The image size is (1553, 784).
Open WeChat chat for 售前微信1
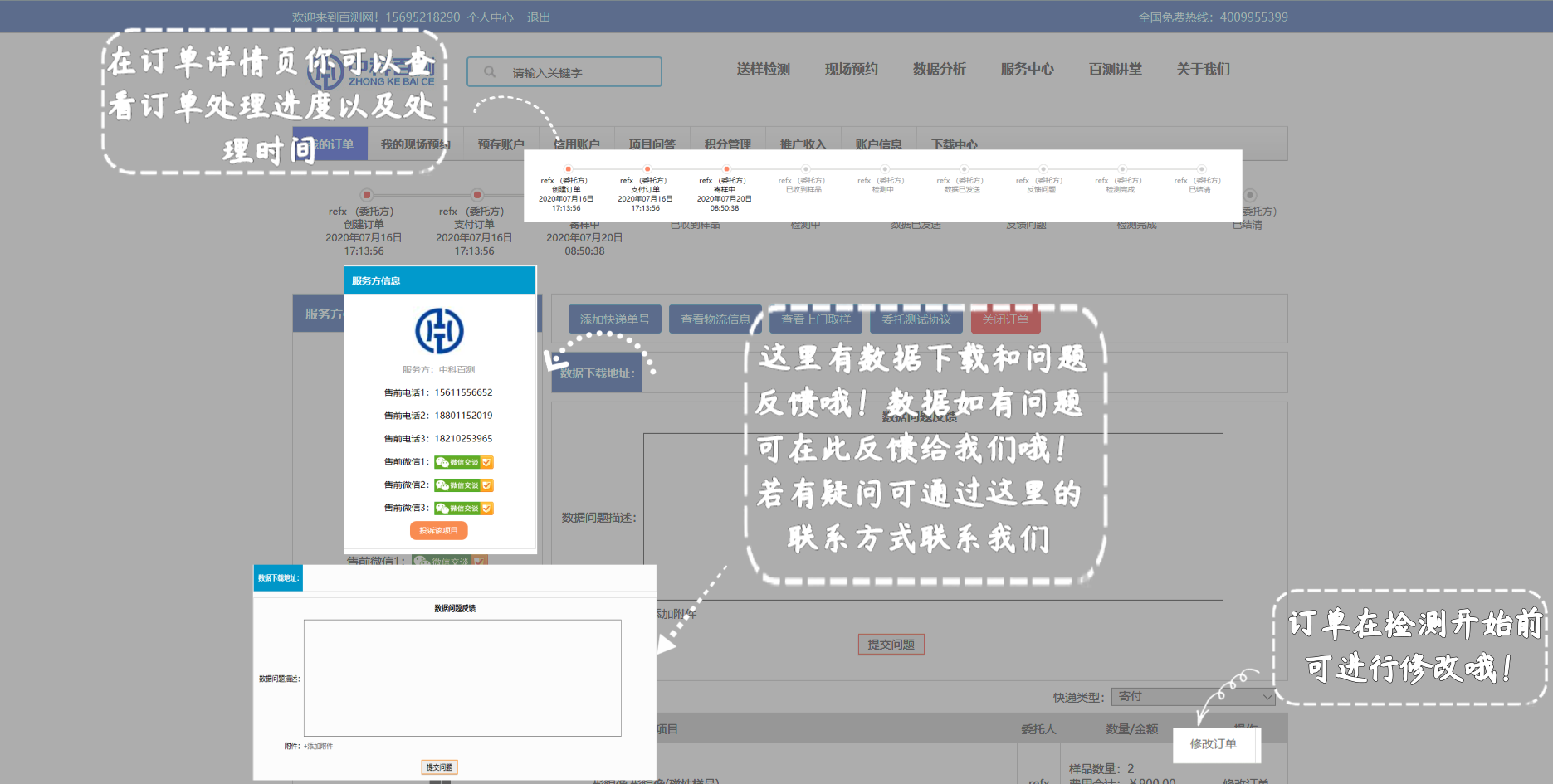(x=457, y=462)
